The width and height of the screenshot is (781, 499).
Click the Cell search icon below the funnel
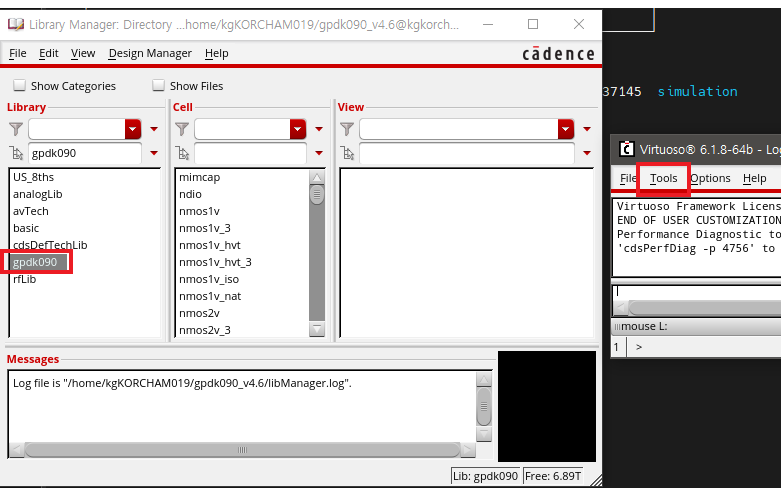coord(182,153)
